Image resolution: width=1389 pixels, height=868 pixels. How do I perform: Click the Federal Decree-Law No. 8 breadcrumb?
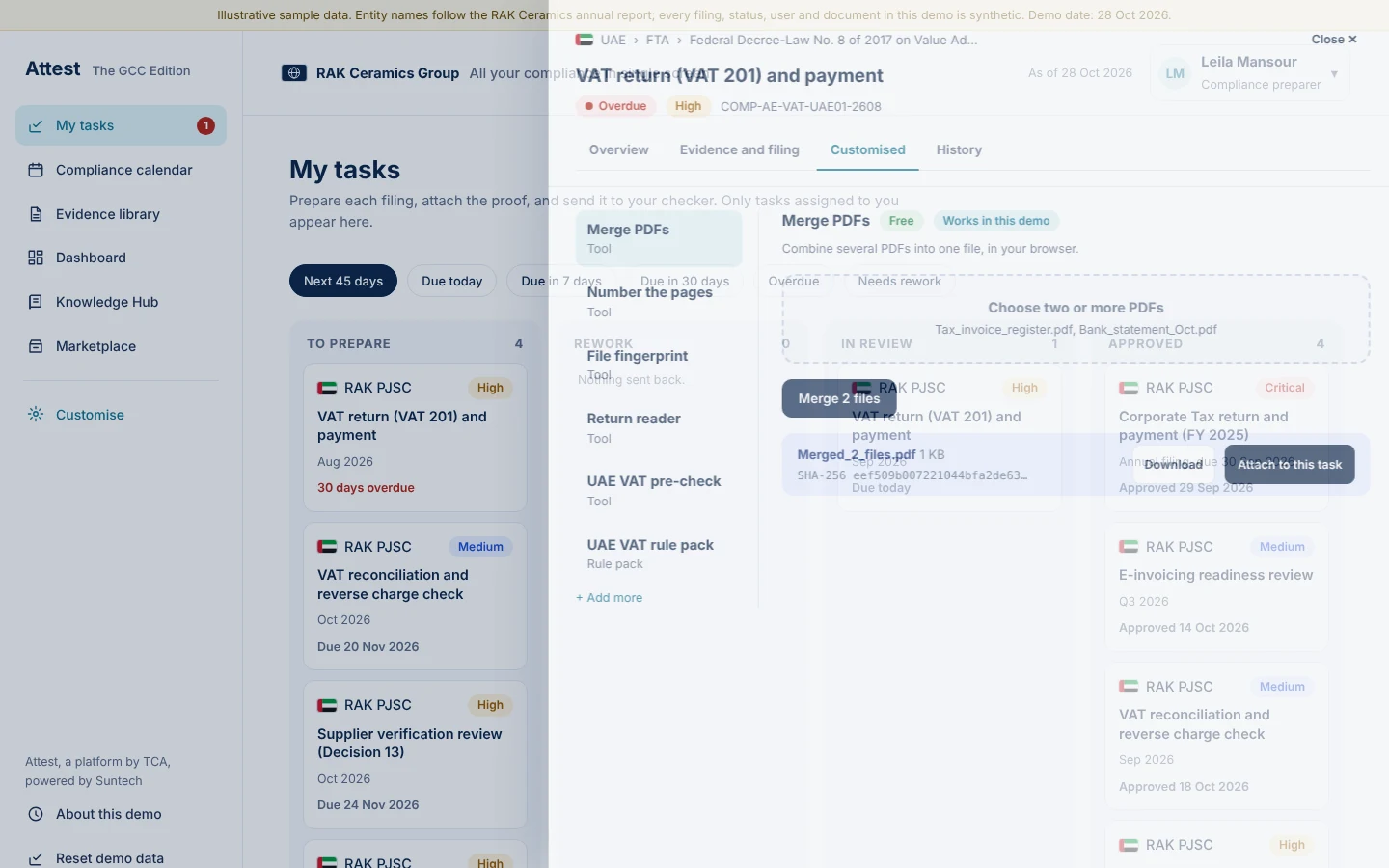coord(833,40)
